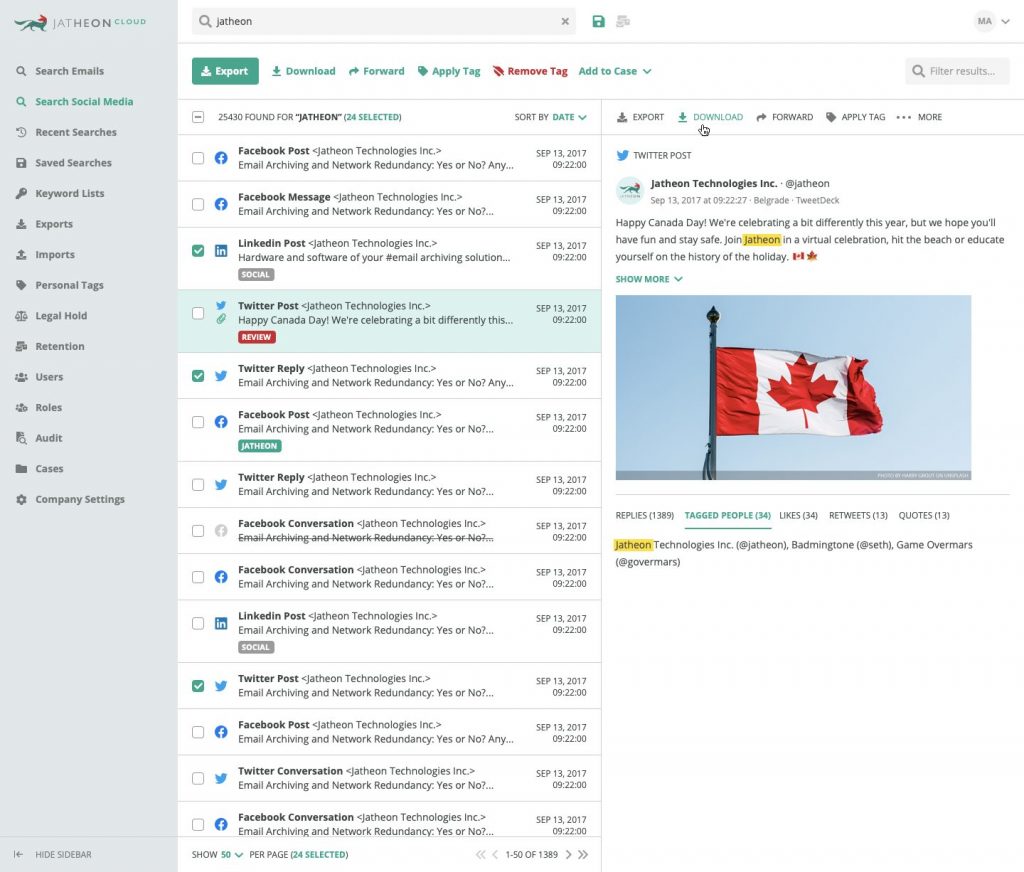Expand tweet text with Show More

[x=649, y=280]
